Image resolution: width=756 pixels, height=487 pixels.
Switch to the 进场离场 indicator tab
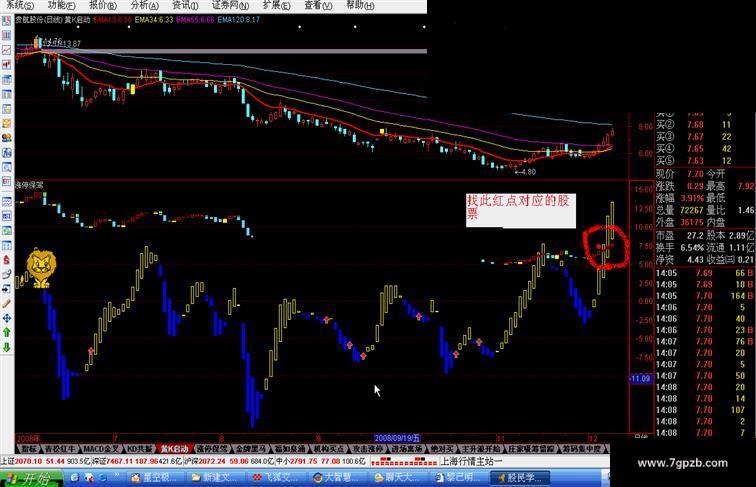[406, 449]
